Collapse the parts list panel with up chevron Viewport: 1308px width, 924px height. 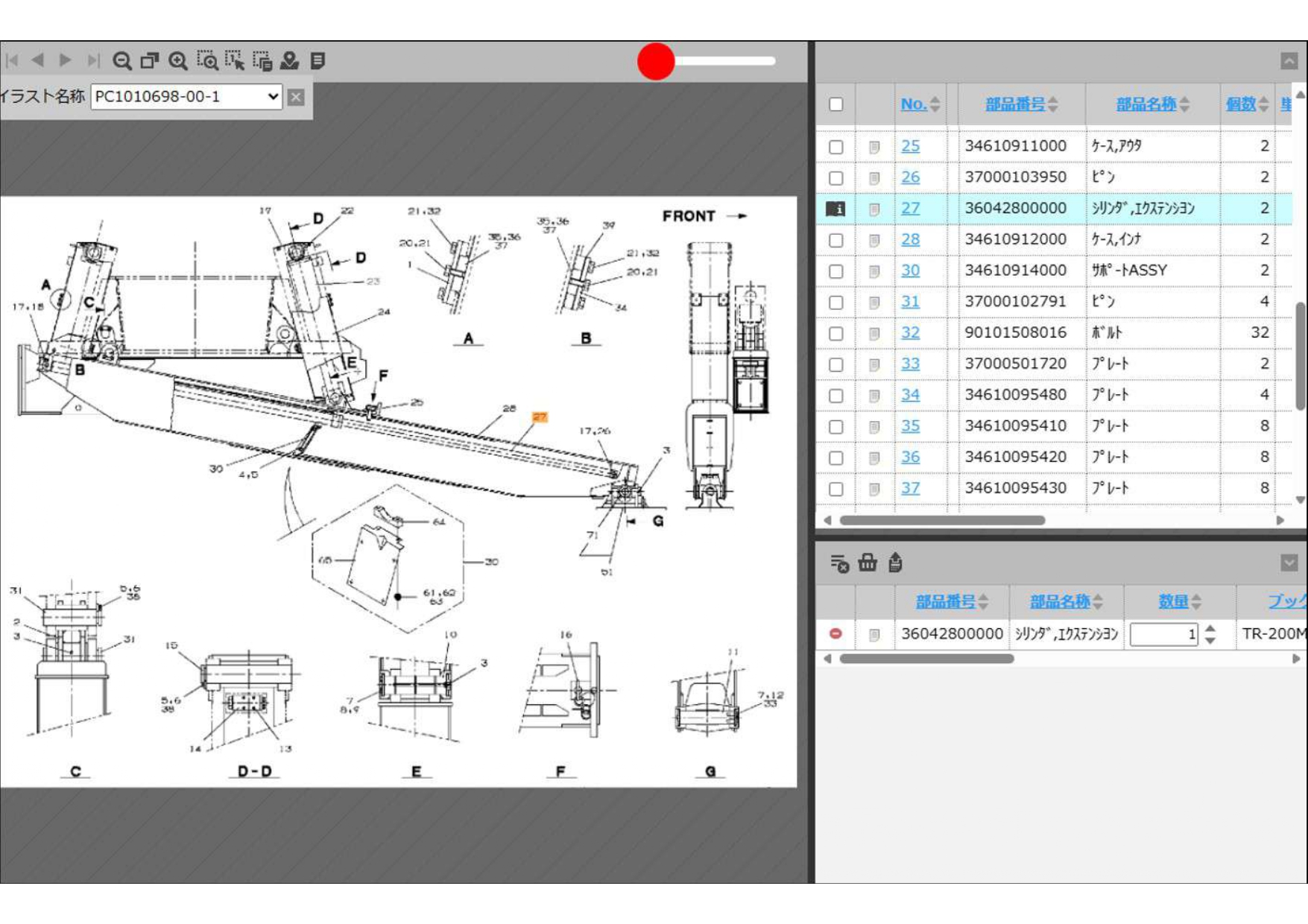coord(1289,61)
